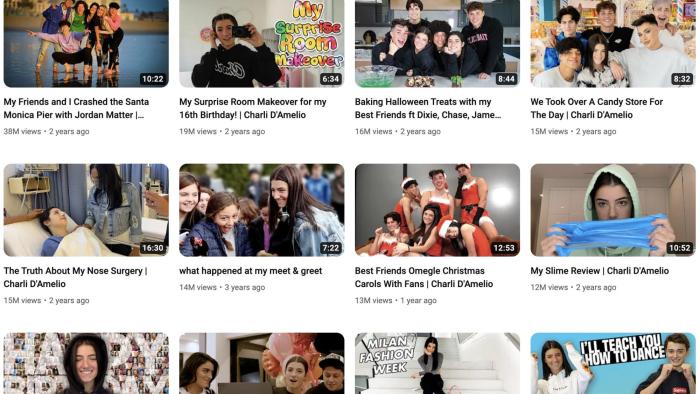Click title 'Best Friends Omegle Christmas Carols With Fans'
Viewport: 700px width, 394px height.
[x=424, y=277]
